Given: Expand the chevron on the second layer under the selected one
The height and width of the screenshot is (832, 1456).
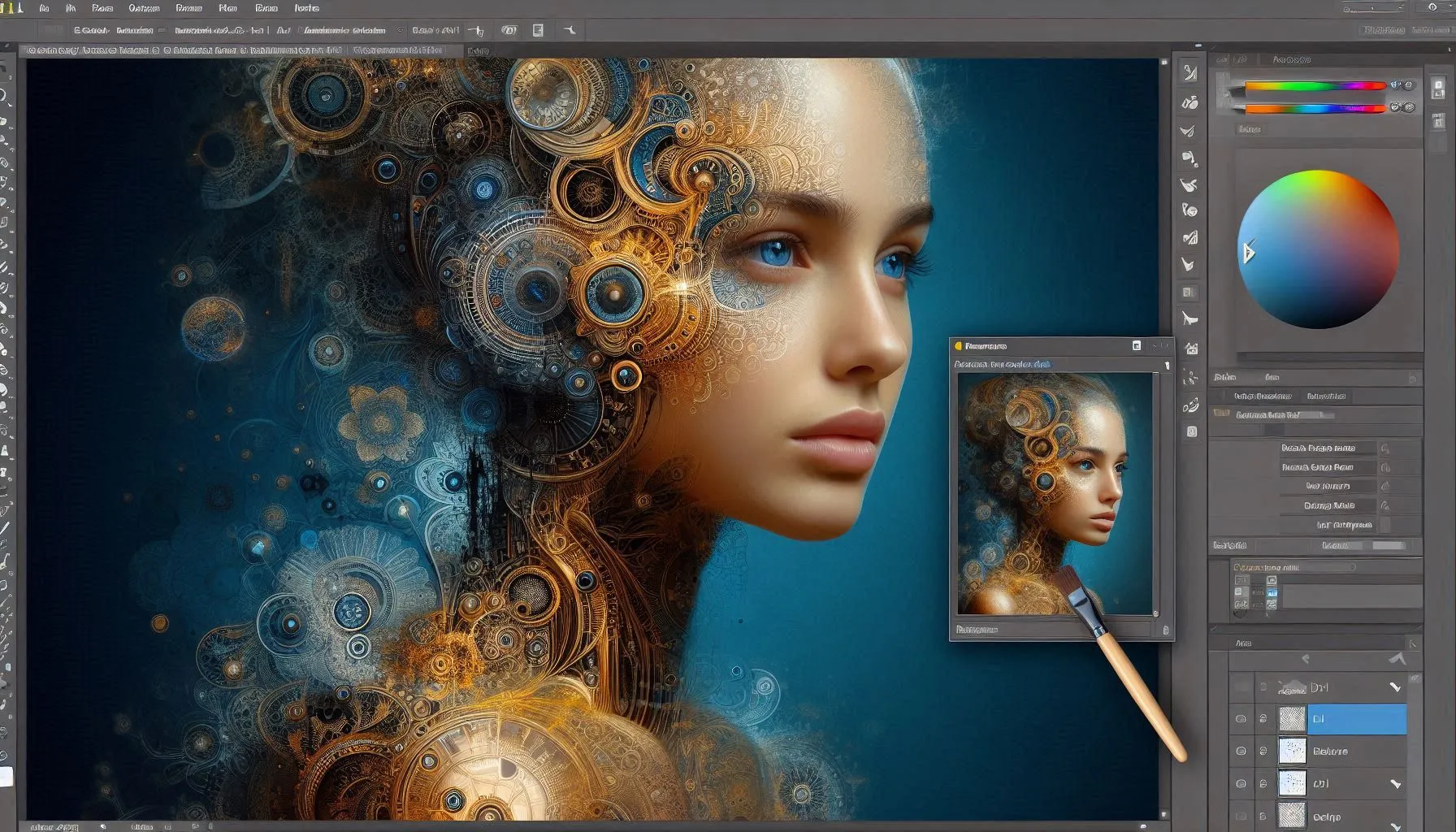Looking at the screenshot, I should 1395,784.
